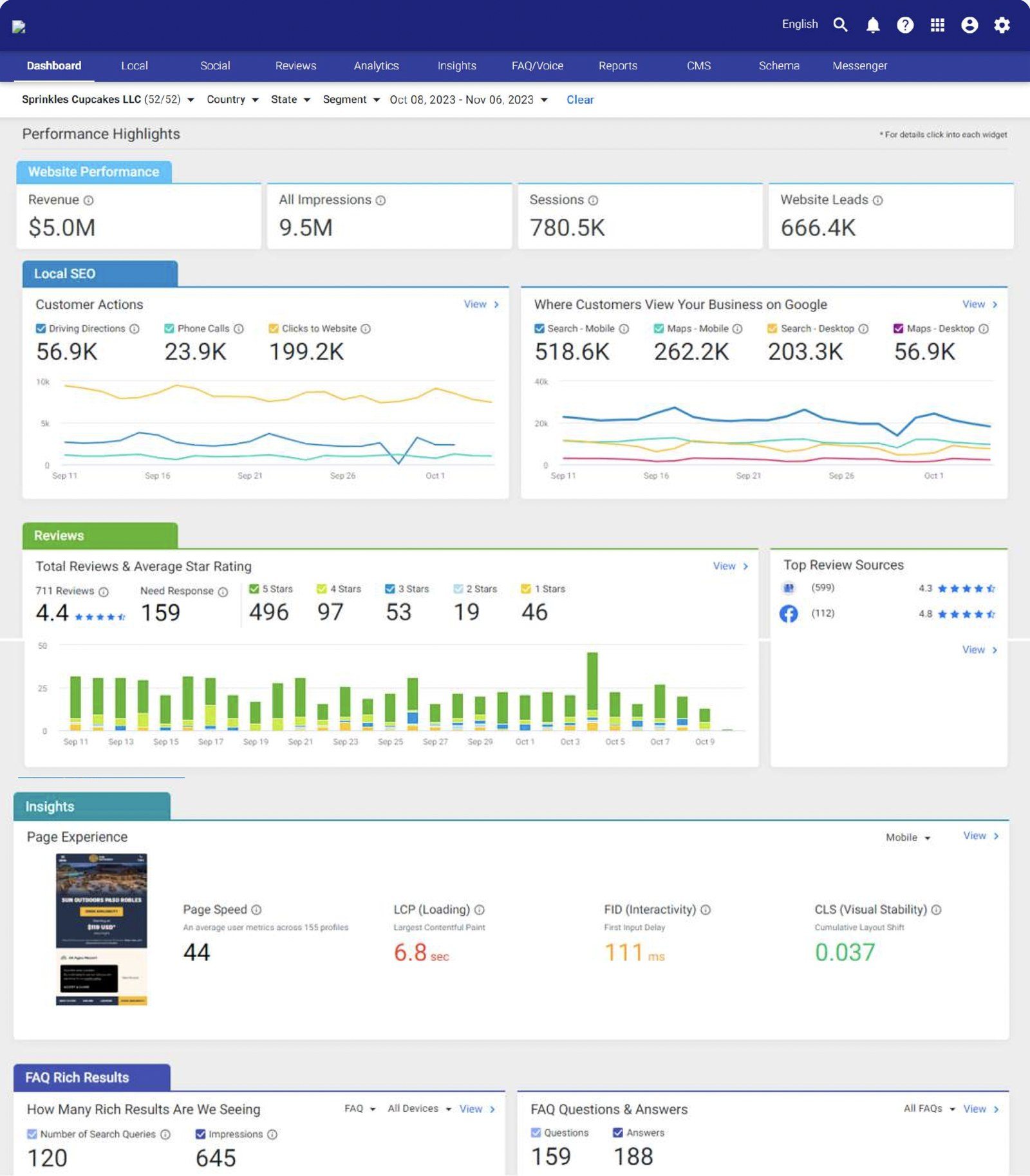This screenshot has height=1176, width=1030.
Task: Click info icon beside Driving Directions
Action: (x=134, y=329)
